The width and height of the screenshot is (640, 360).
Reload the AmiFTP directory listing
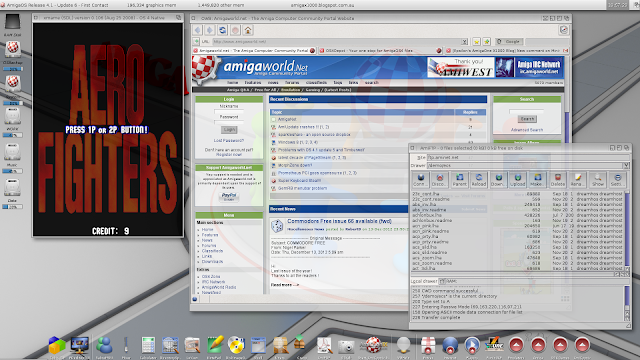pos(479,180)
